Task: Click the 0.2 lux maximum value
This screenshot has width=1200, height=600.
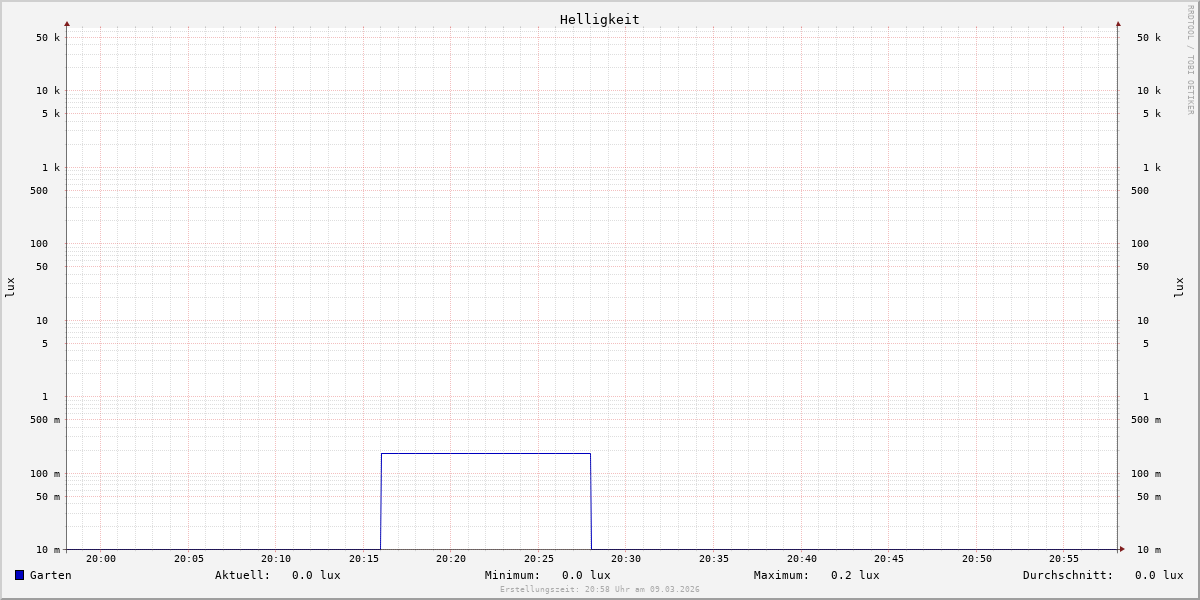Action: 855,575
